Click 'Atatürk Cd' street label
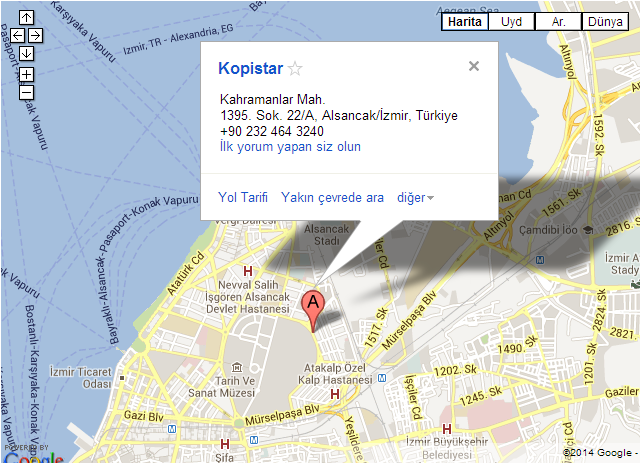The width and height of the screenshot is (640, 463). (x=186, y=273)
